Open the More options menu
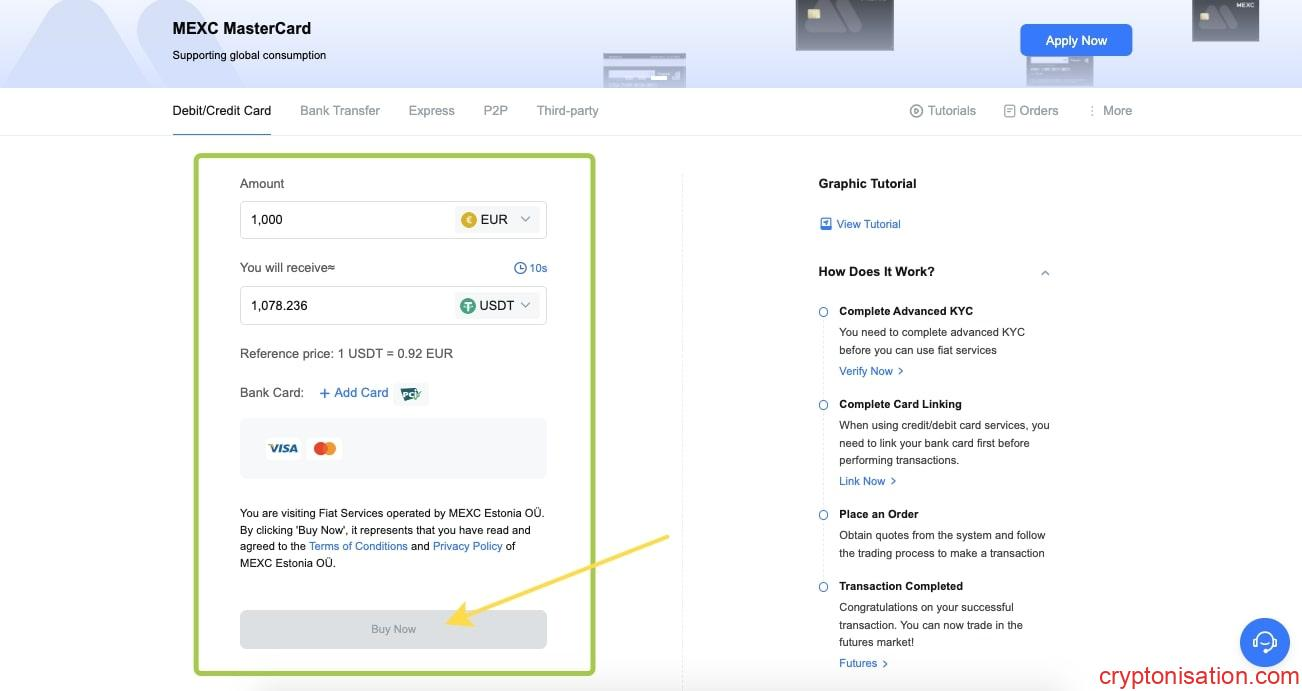Screen dimensions: 1302x691 1110,111
